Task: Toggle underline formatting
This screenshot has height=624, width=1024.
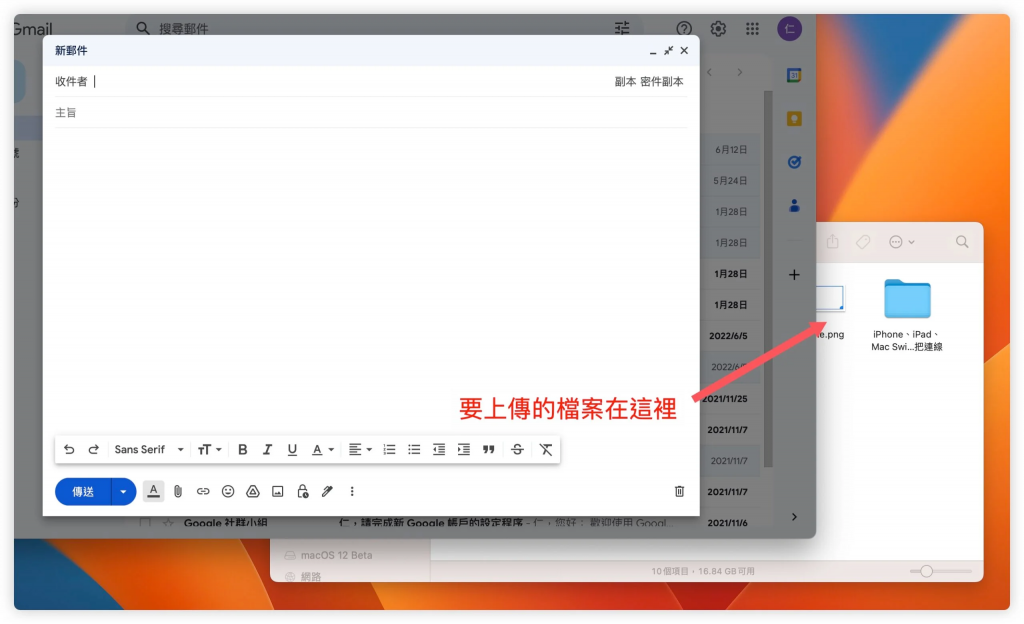Action: (x=292, y=449)
